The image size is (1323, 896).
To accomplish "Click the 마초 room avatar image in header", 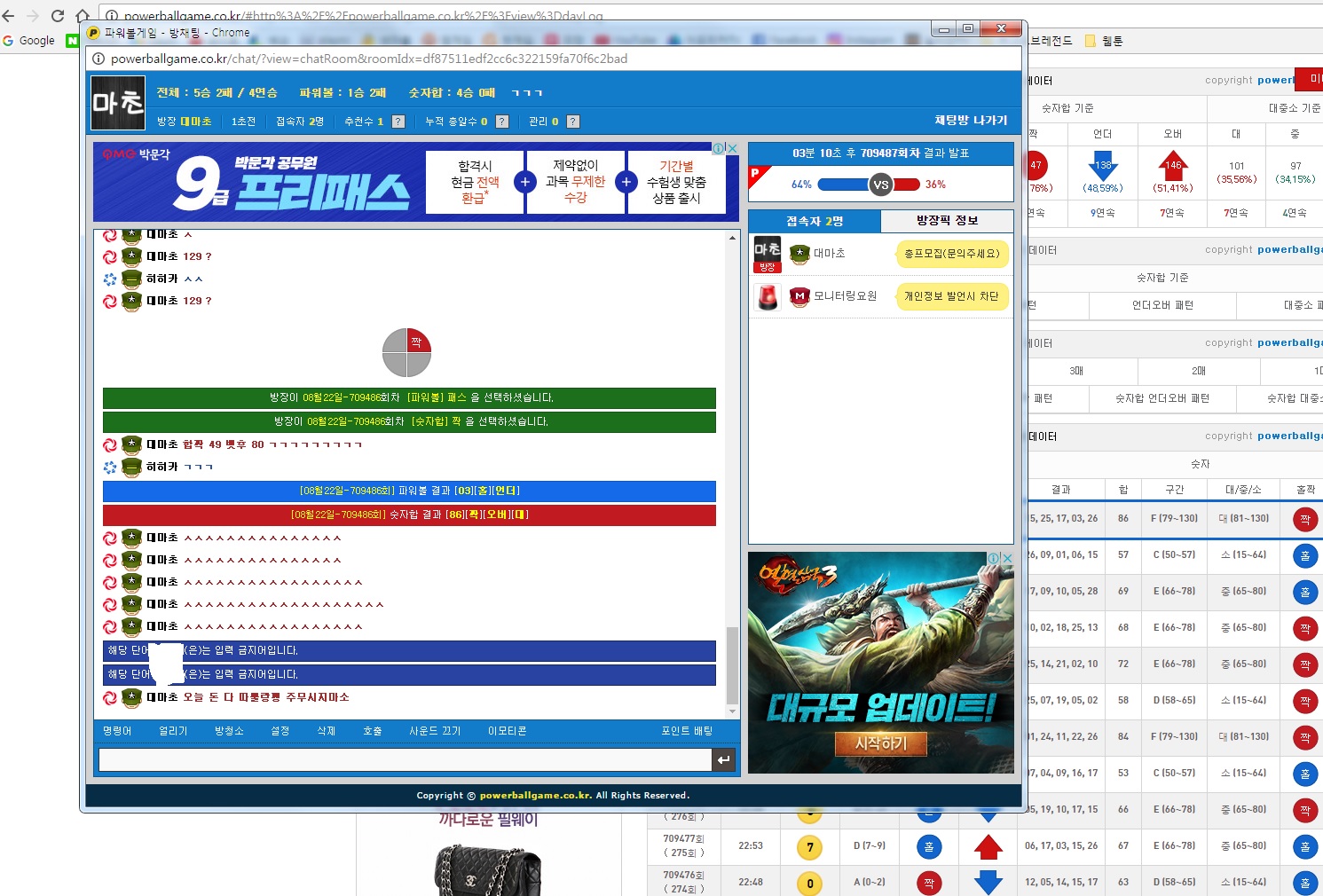I will [118, 103].
